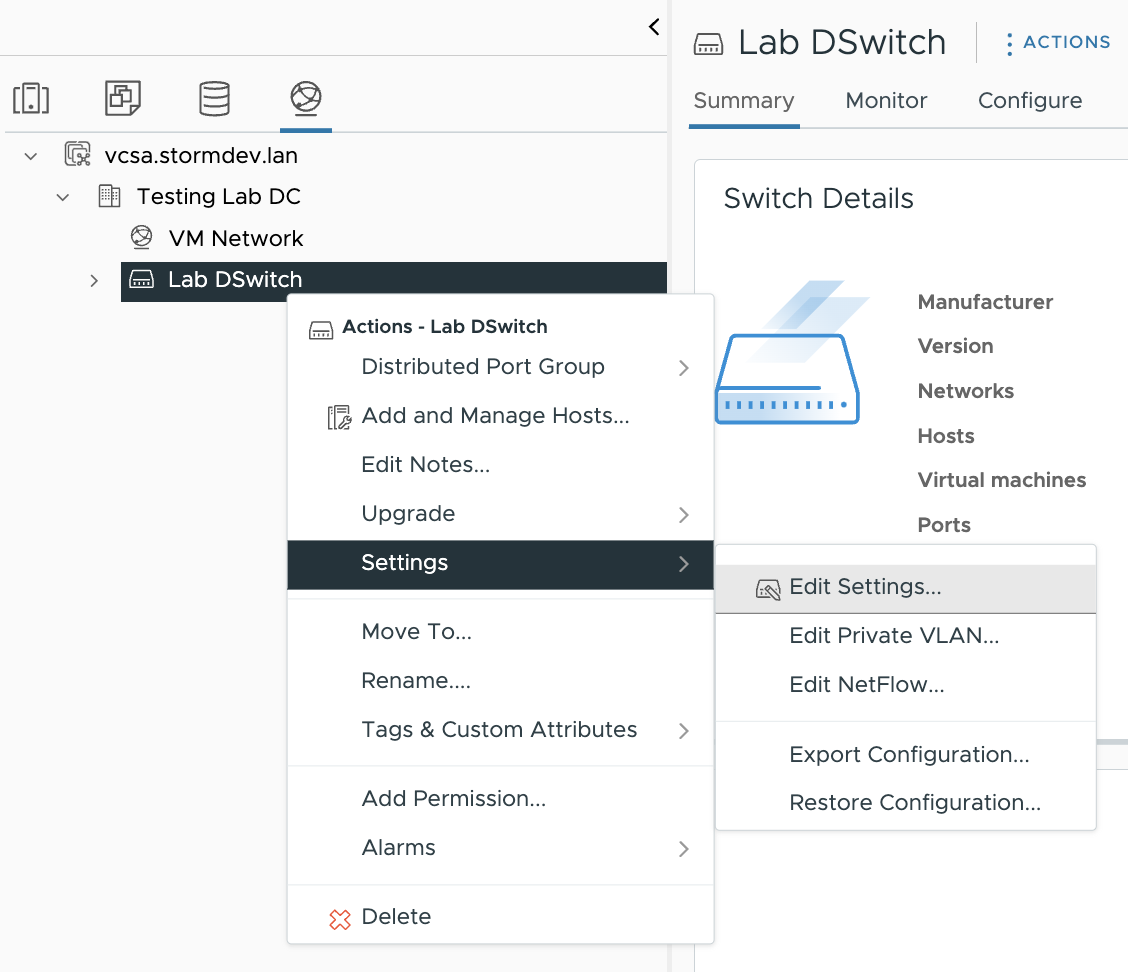The image size is (1128, 972).
Task: Choose Edit Settings... from the submenu
Action: [x=865, y=588]
